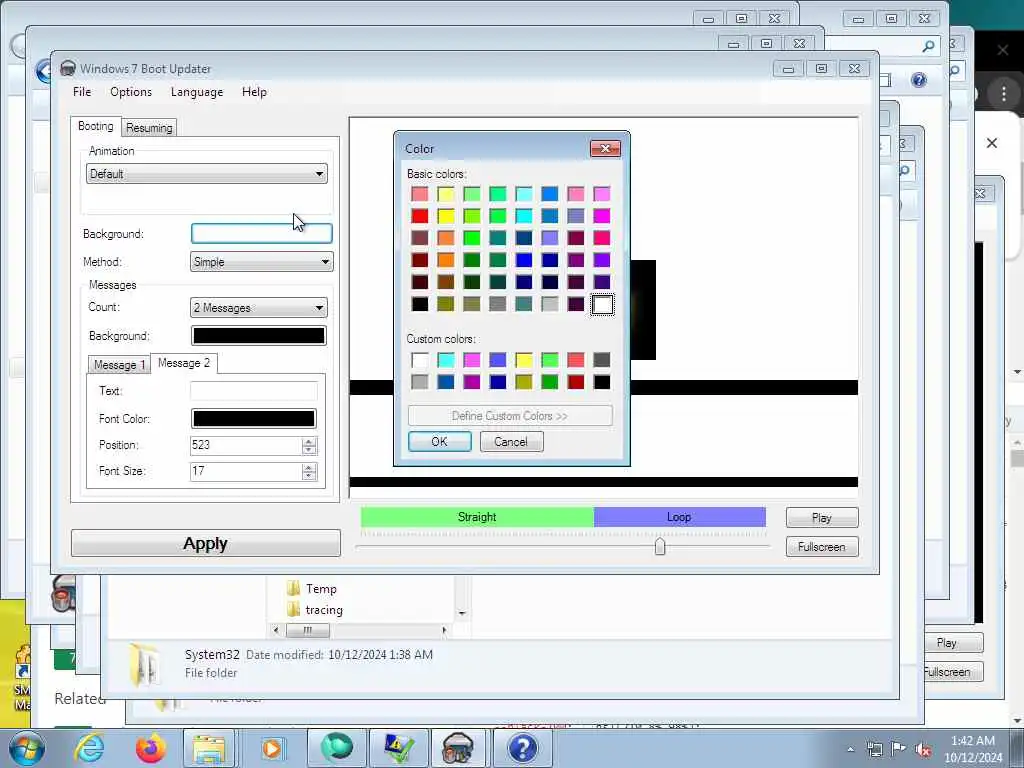Click the search magnifier in background window
This screenshot has height=768, width=1024.
point(928,46)
